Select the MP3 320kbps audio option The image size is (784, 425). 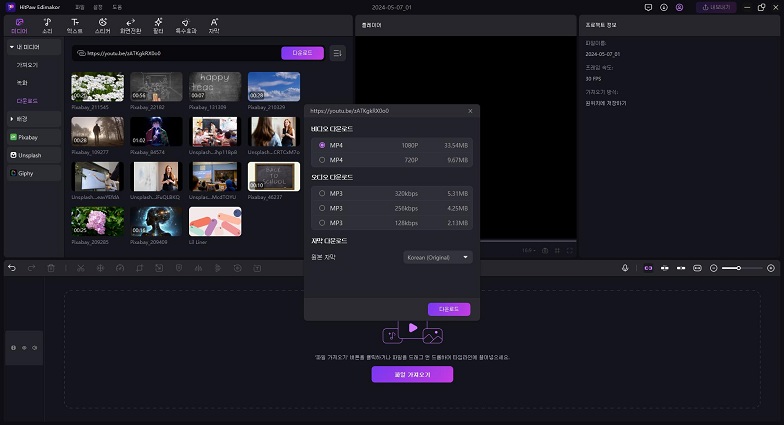click(322, 193)
